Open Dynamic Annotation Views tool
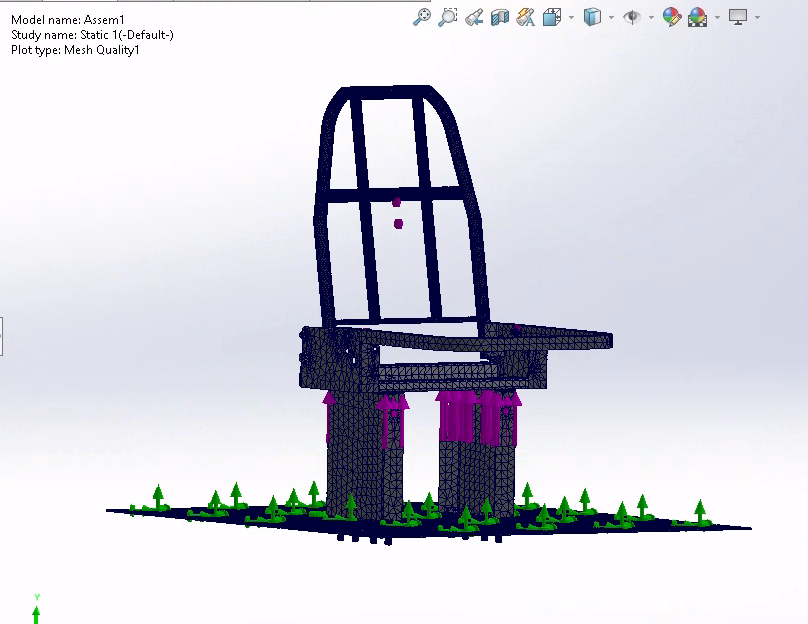This screenshot has width=808, height=624. 525,17
